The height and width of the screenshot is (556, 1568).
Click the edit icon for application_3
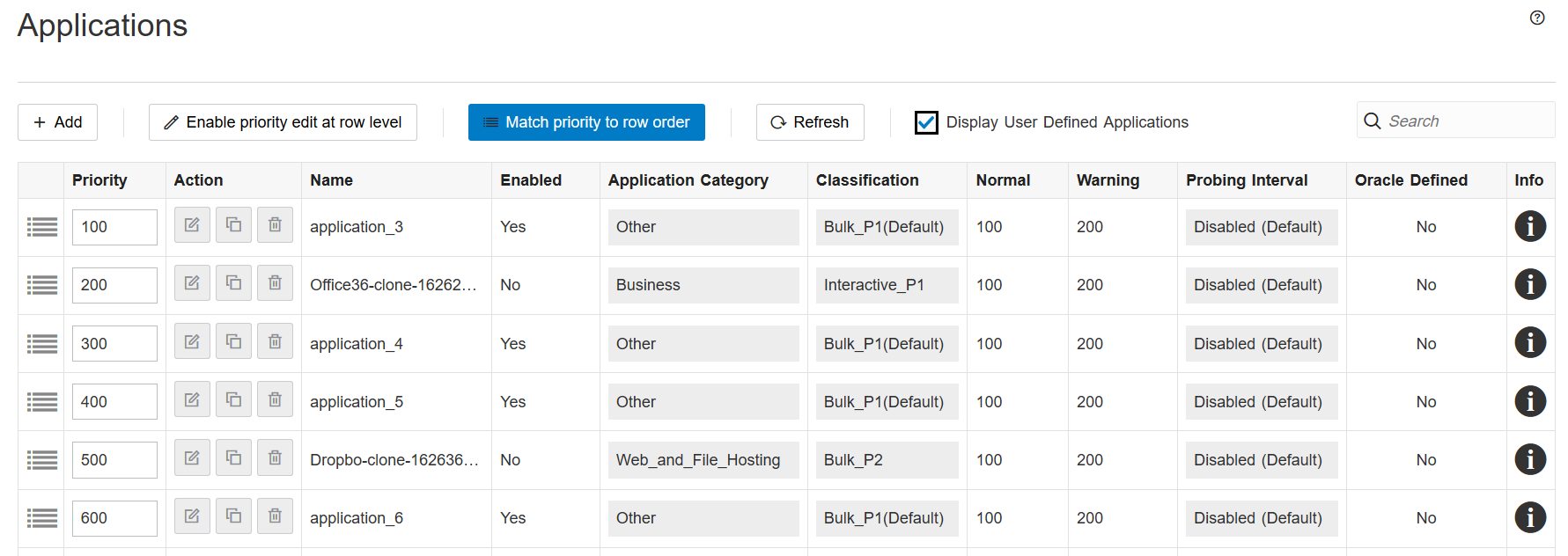click(192, 225)
